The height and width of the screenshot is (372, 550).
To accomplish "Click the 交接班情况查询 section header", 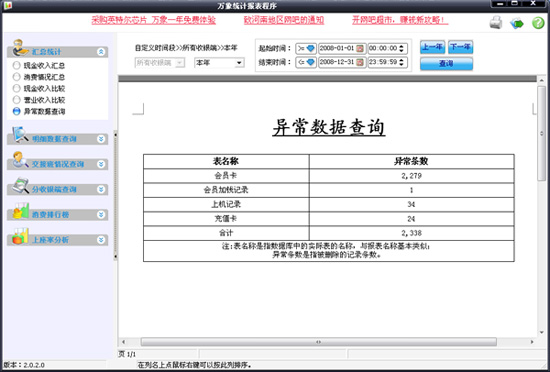I will (x=58, y=164).
